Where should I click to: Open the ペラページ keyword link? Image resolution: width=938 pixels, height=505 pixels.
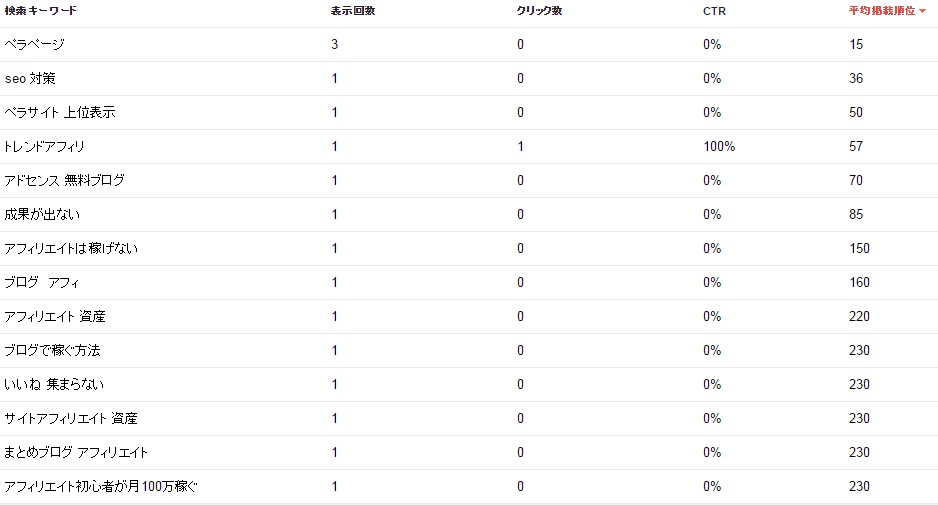34,45
